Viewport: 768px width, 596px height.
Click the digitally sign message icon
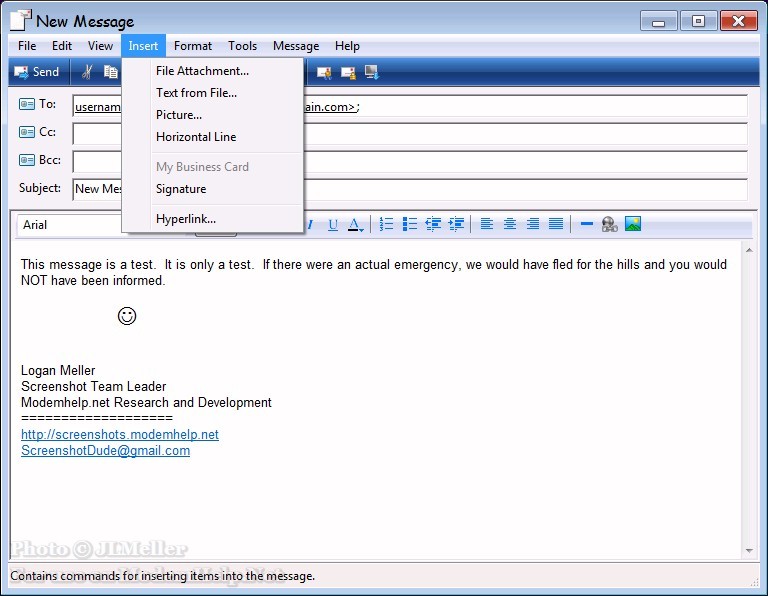(324, 72)
